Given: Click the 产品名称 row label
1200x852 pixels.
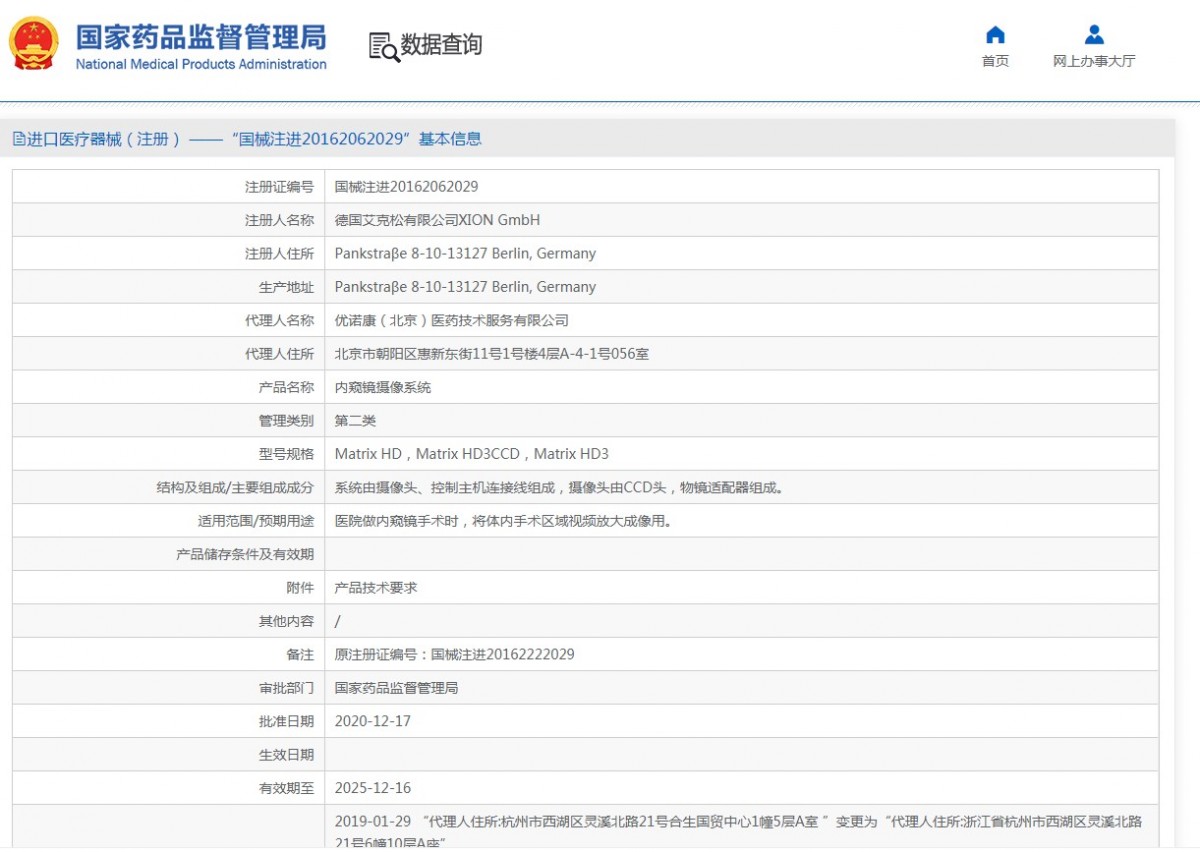Looking at the screenshot, I should [286, 387].
